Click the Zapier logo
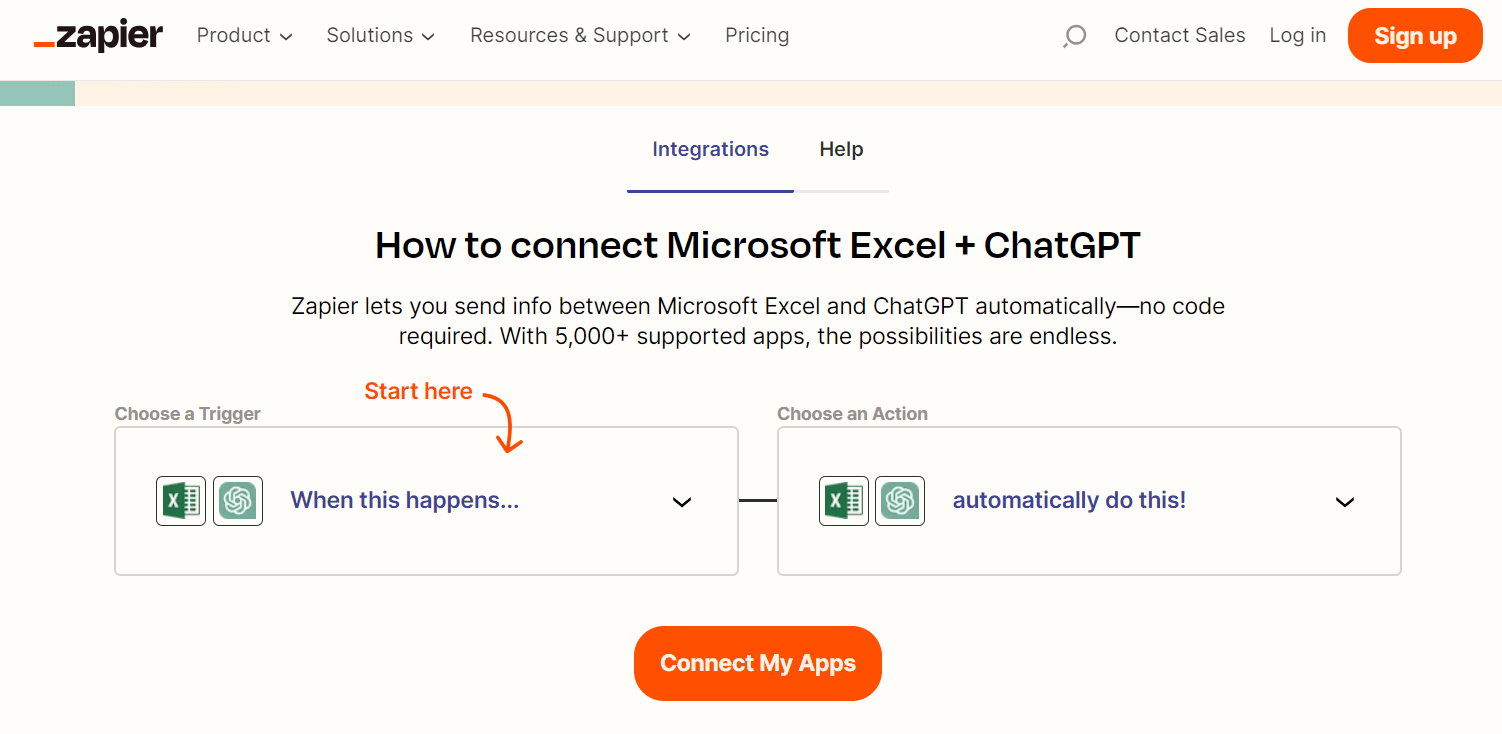Screen dimensions: 1502x734 97,34
